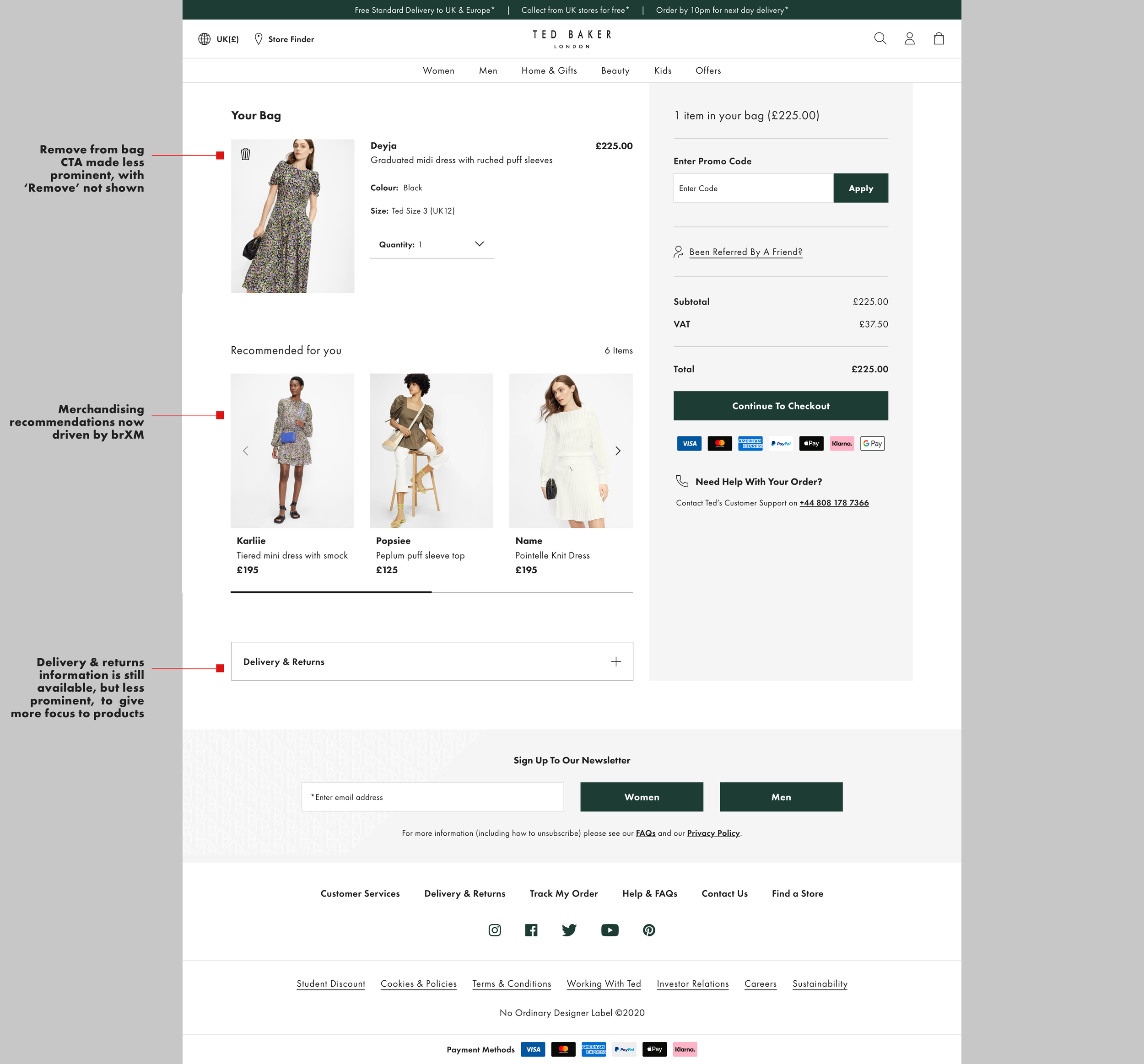This screenshot has width=1144, height=1064.
Task: Open the Kids menu
Action: click(663, 71)
